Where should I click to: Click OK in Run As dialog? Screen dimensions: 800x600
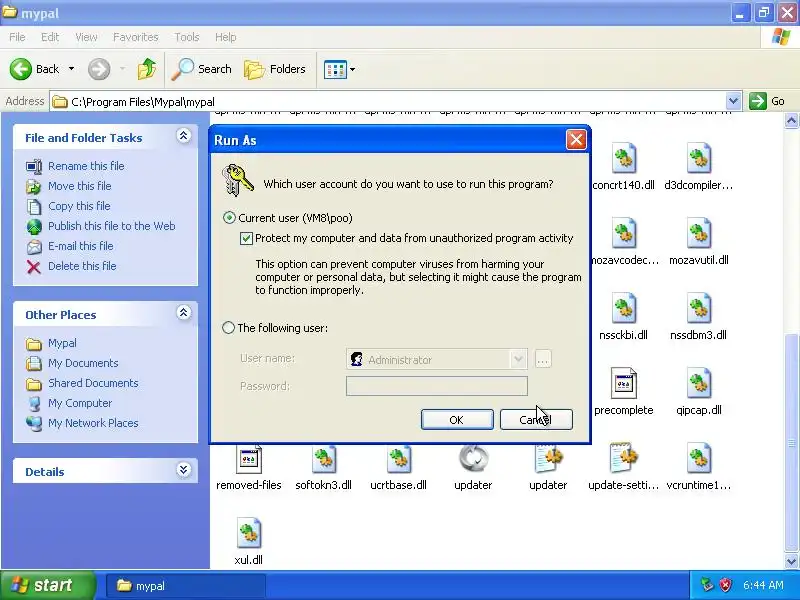(457, 419)
